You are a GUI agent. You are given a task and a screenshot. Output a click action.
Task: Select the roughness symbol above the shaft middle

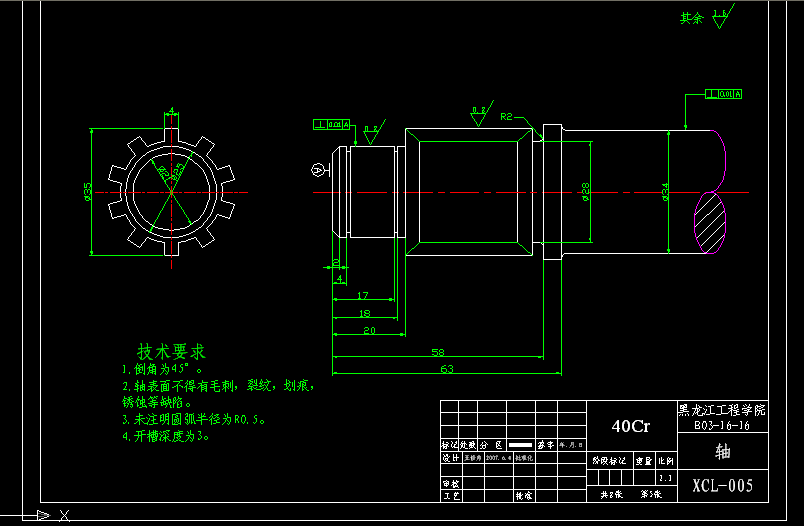[478, 113]
